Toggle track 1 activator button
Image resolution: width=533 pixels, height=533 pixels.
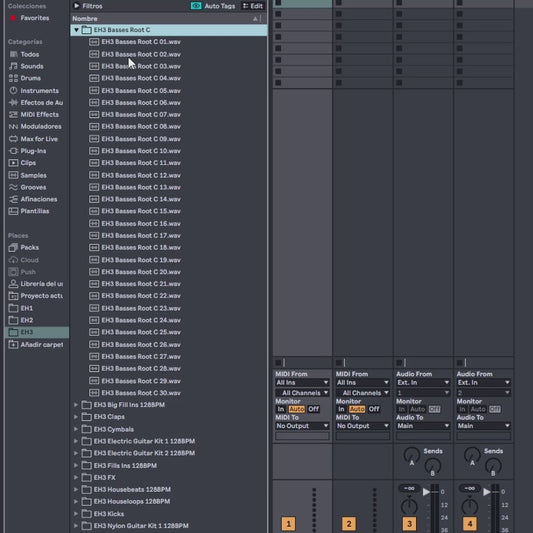[x=288, y=523]
